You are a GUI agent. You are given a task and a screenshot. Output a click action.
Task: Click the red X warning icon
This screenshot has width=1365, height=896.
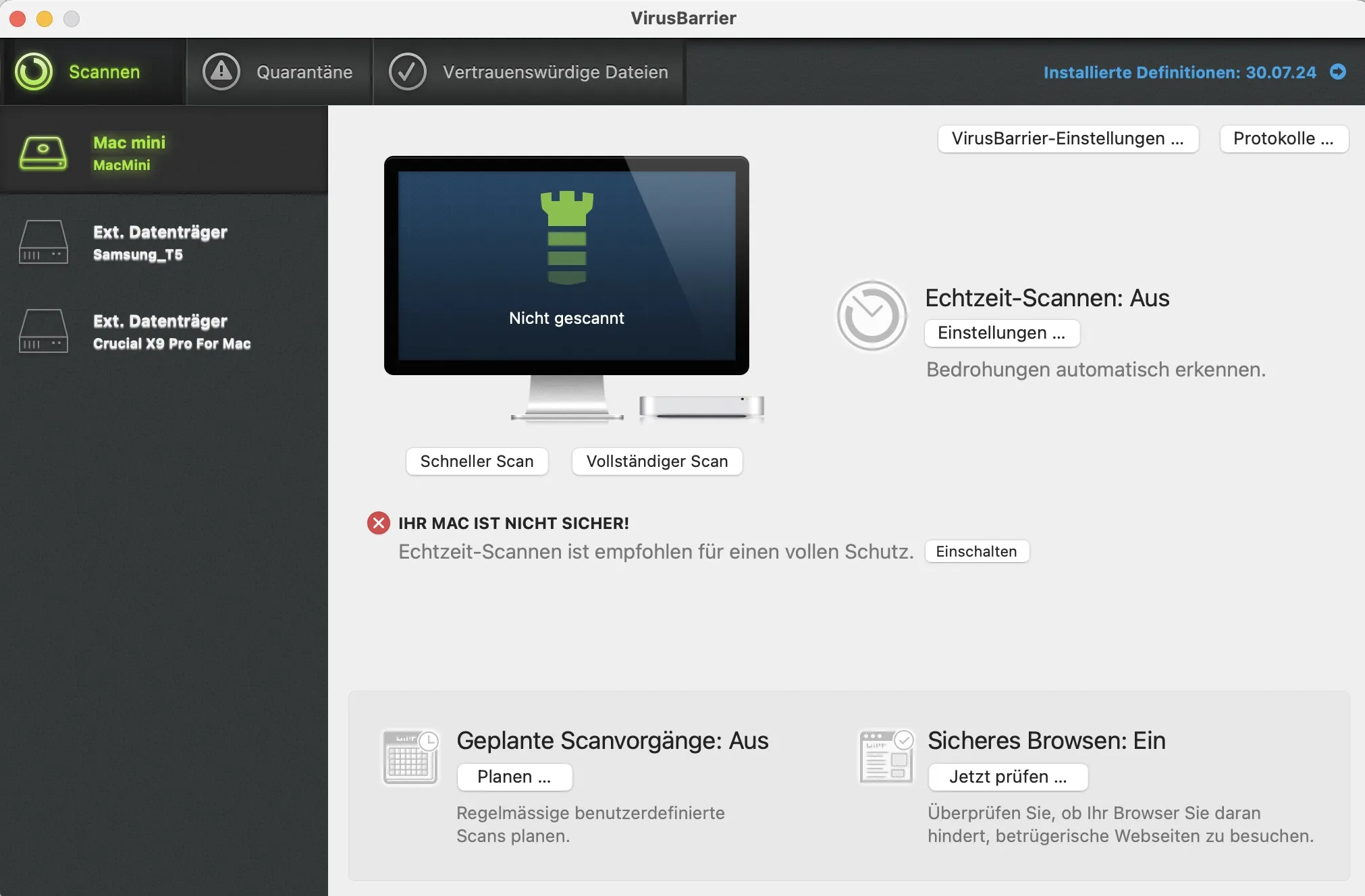(x=378, y=522)
